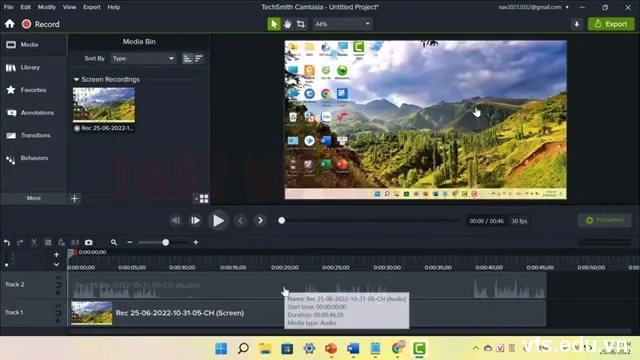640x360 pixels.
Task: Select the arrow Edit mode tool
Action: (274, 24)
